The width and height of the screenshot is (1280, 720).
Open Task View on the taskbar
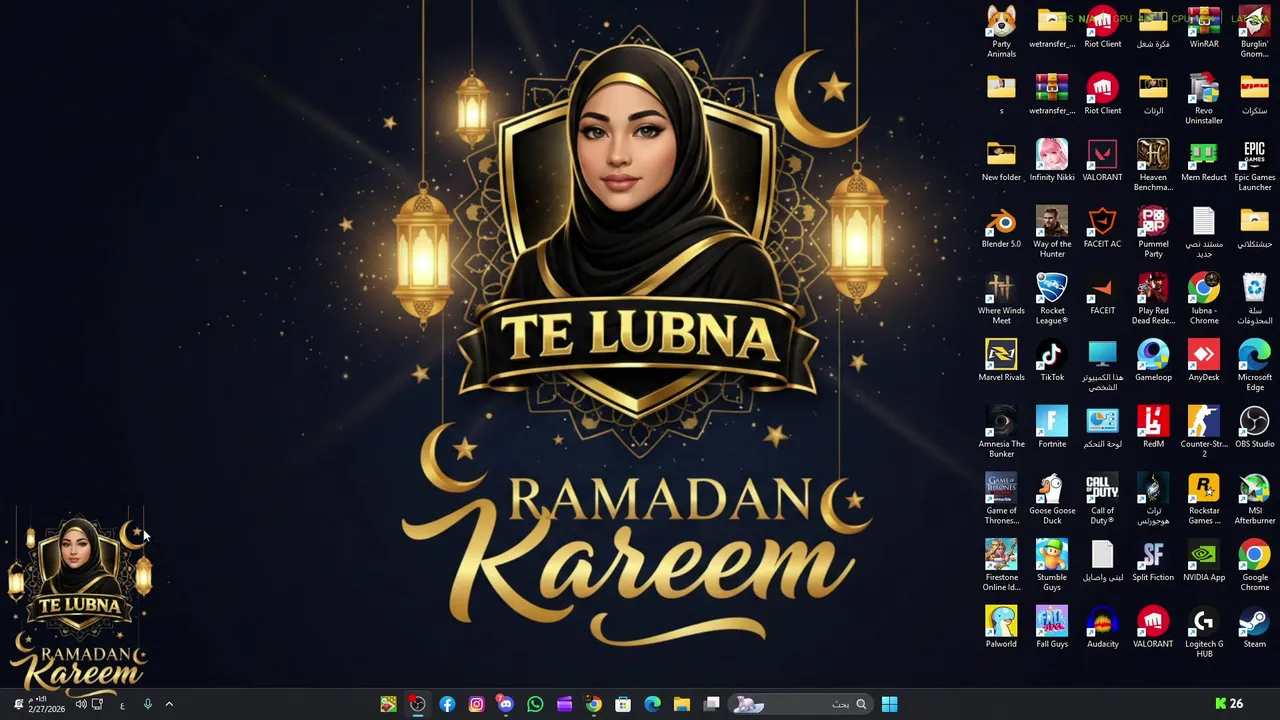711,704
